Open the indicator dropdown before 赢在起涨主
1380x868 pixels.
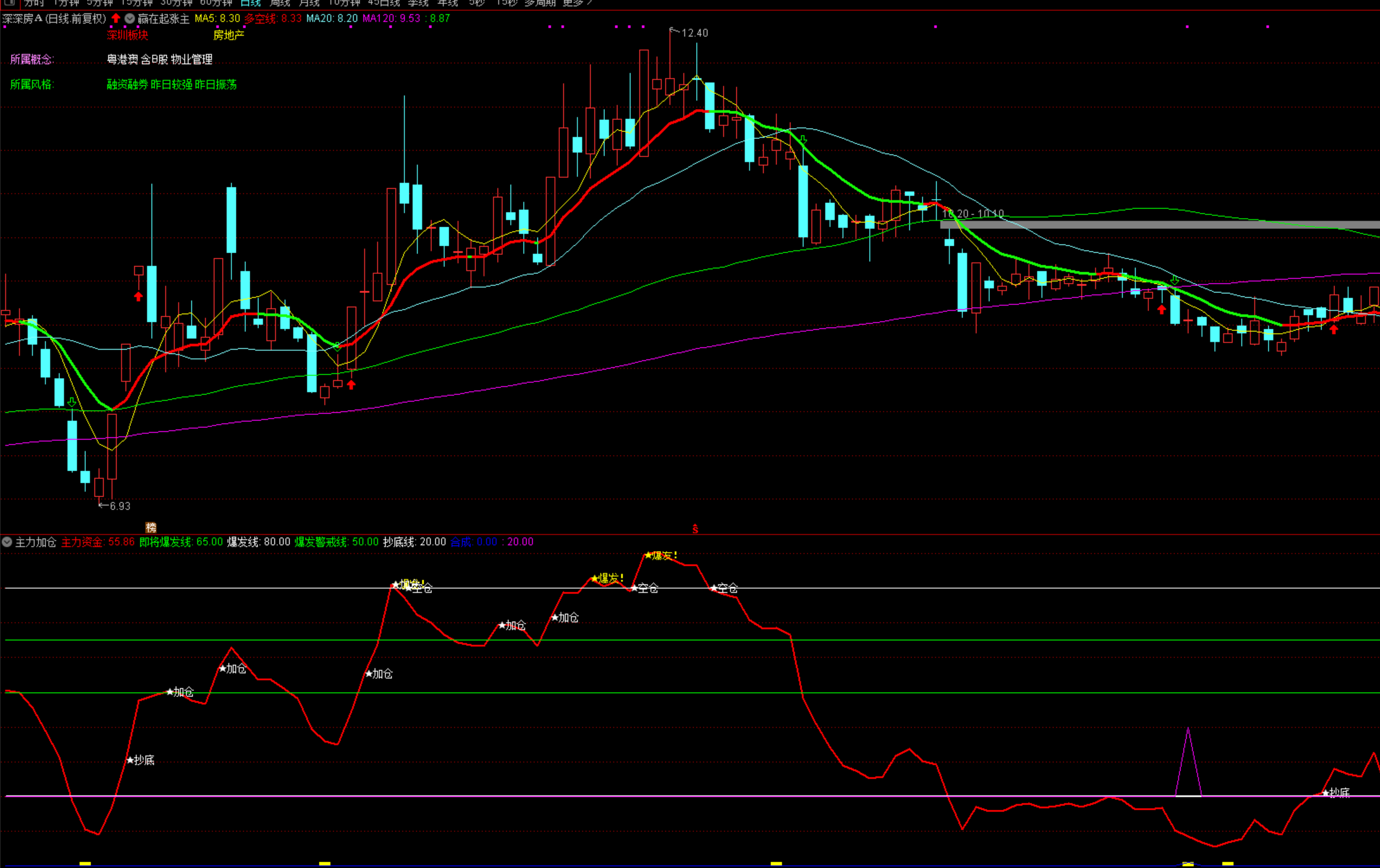(x=130, y=18)
